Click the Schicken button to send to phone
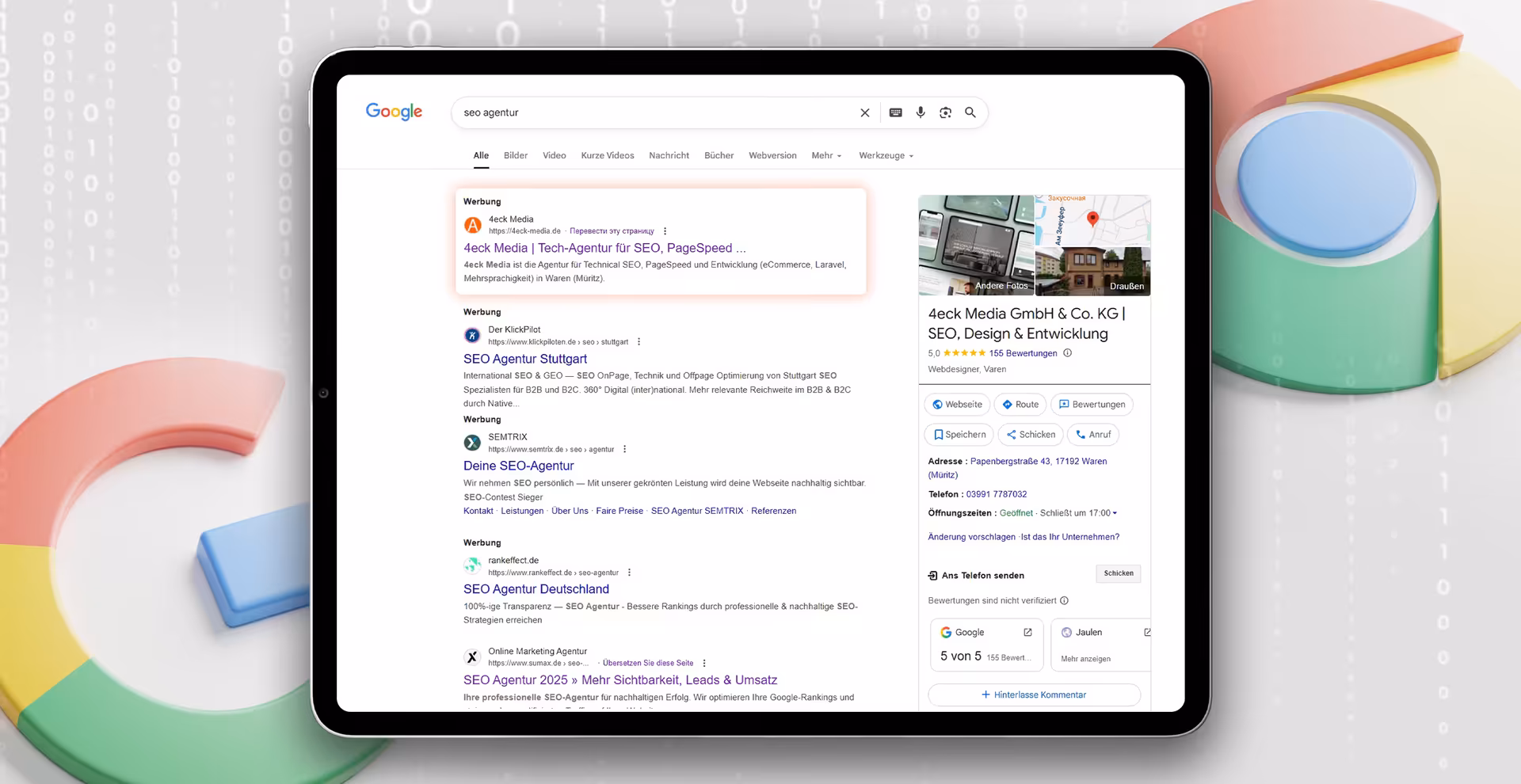This screenshot has width=1521, height=784. coord(1118,573)
